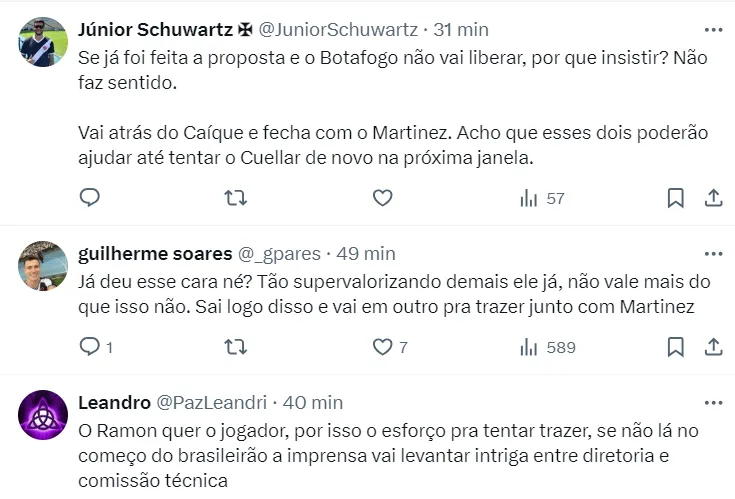Viewport: 735px width, 499px height.
Task: Like guilherme soares's tweet
Action: (382, 347)
